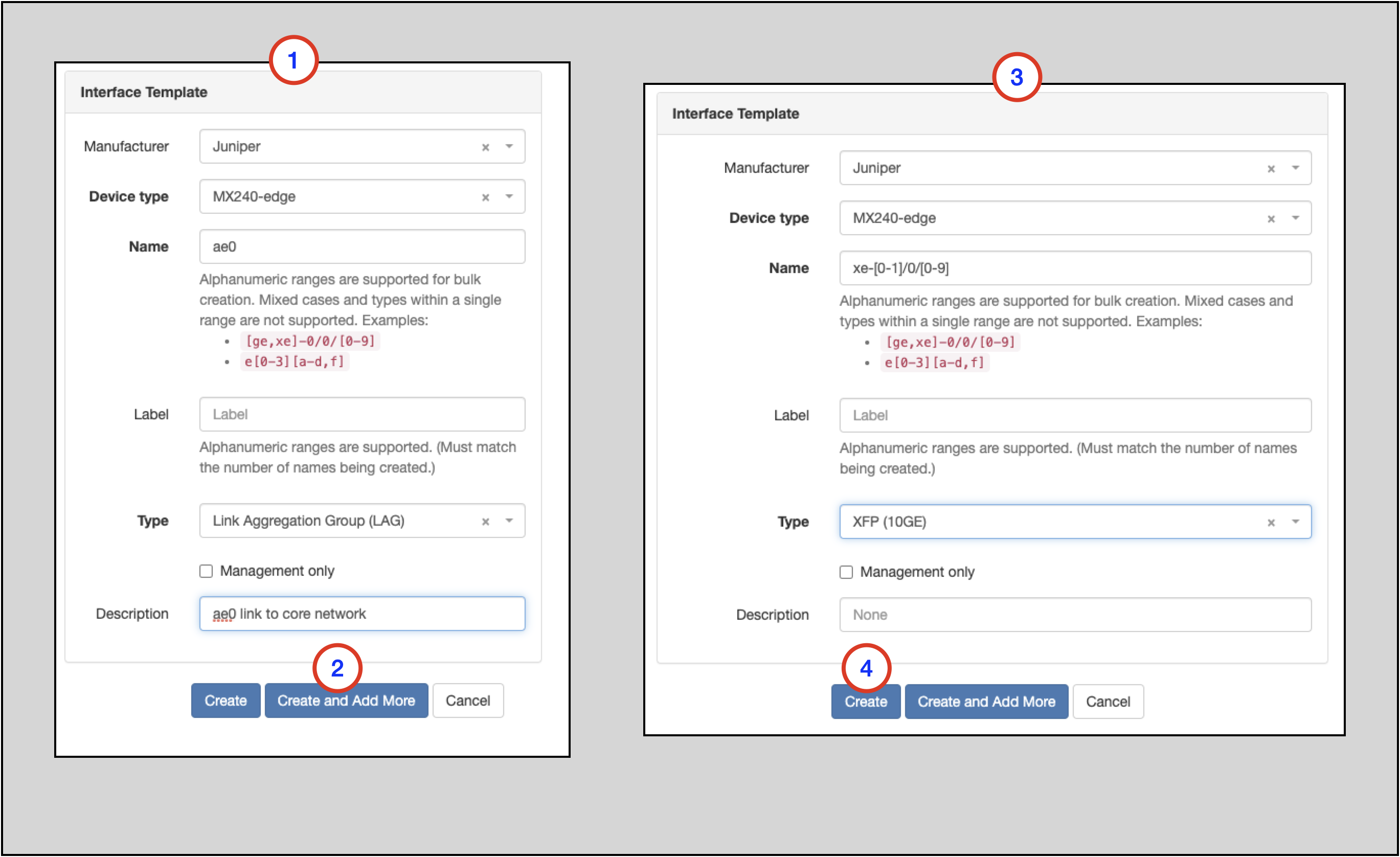The width and height of the screenshot is (1400, 857).
Task: Cancel the first Interface Template dialog
Action: [x=468, y=700]
